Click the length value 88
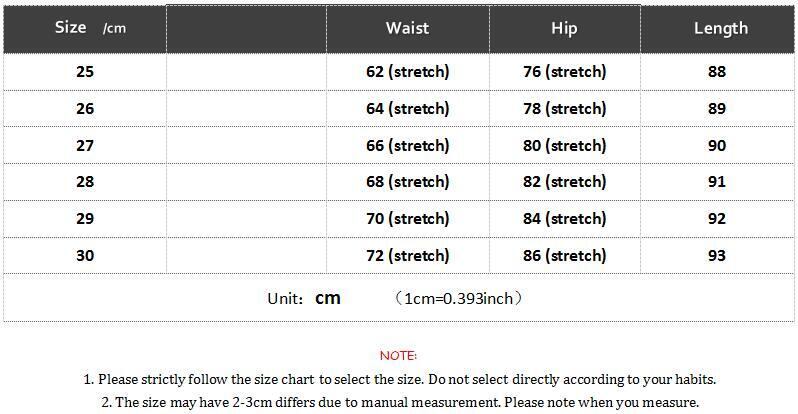 point(716,72)
